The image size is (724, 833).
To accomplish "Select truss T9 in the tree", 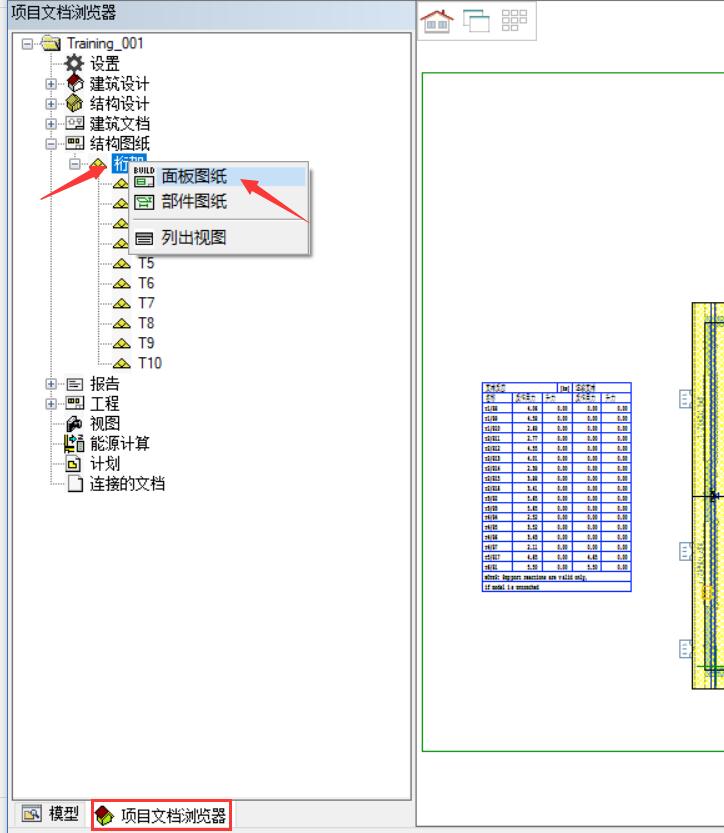I will 146,344.
